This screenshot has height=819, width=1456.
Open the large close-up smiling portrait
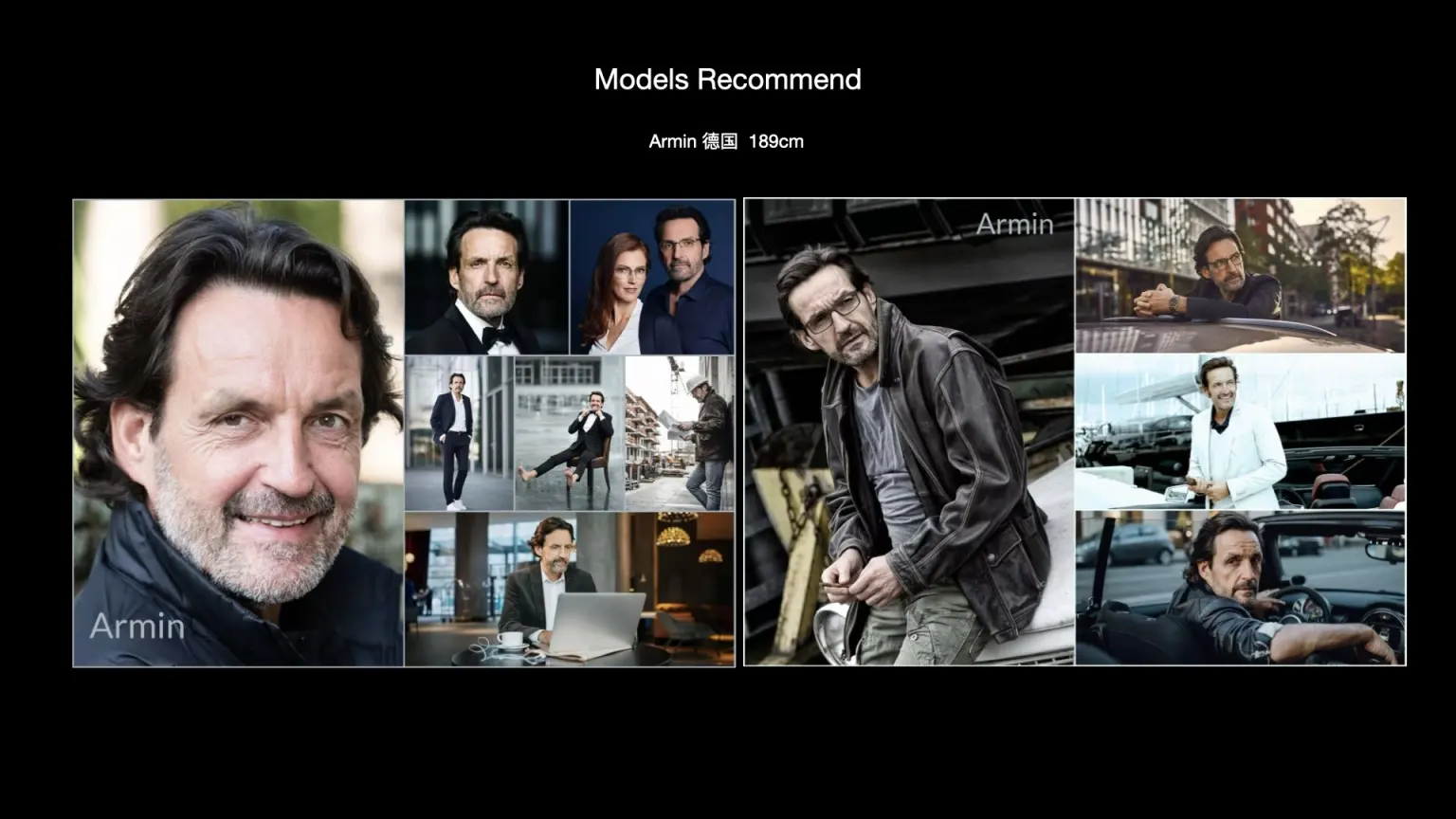click(x=238, y=431)
